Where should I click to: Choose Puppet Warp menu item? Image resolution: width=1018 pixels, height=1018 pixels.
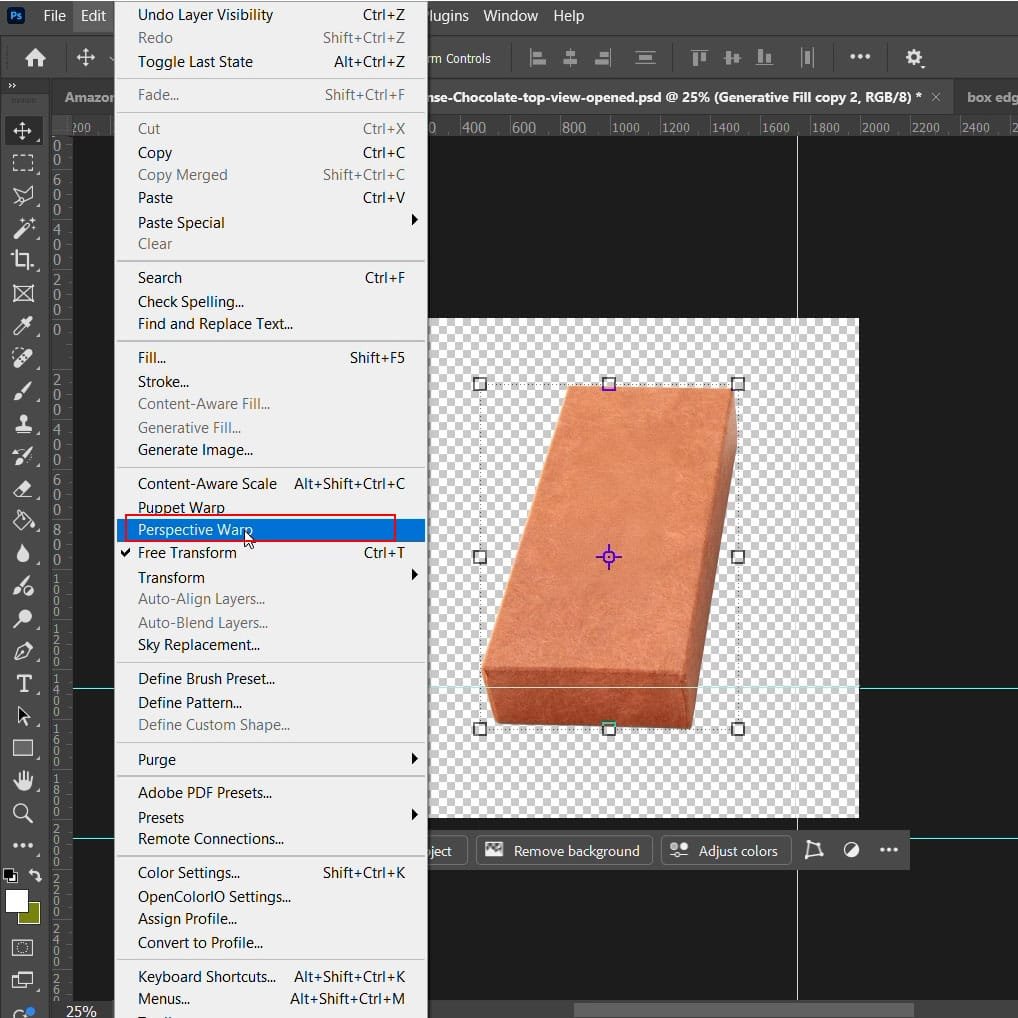(x=271, y=507)
